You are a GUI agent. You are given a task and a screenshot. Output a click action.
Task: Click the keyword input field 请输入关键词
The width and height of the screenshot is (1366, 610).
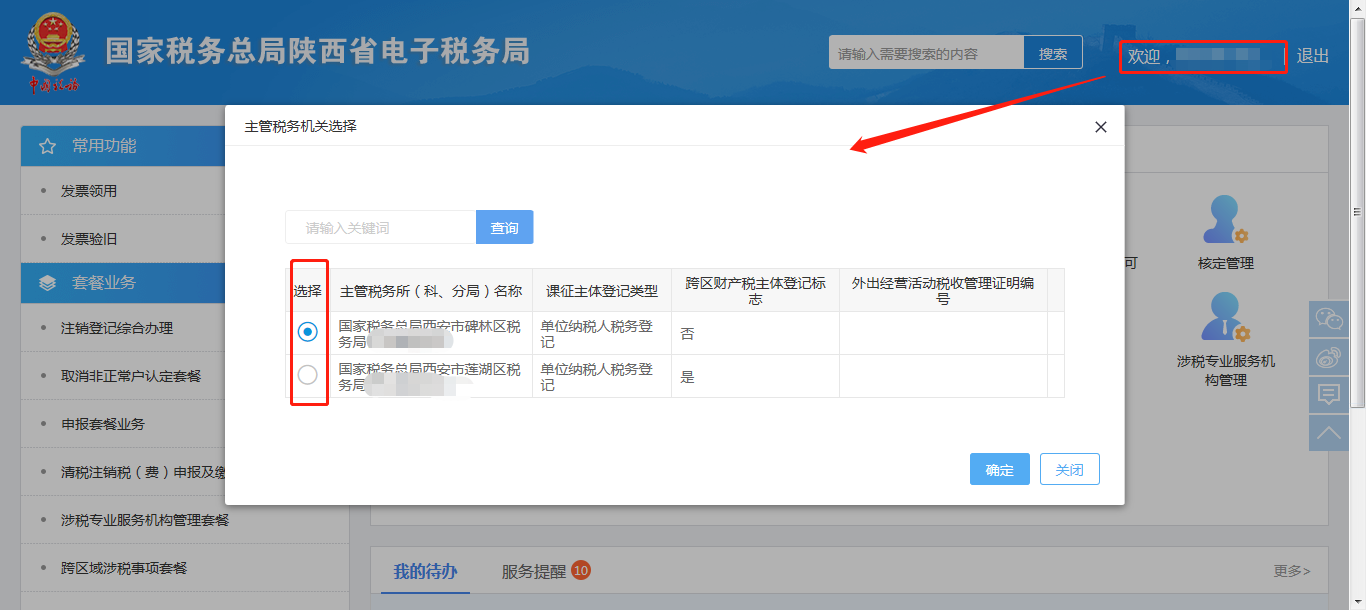(x=381, y=227)
